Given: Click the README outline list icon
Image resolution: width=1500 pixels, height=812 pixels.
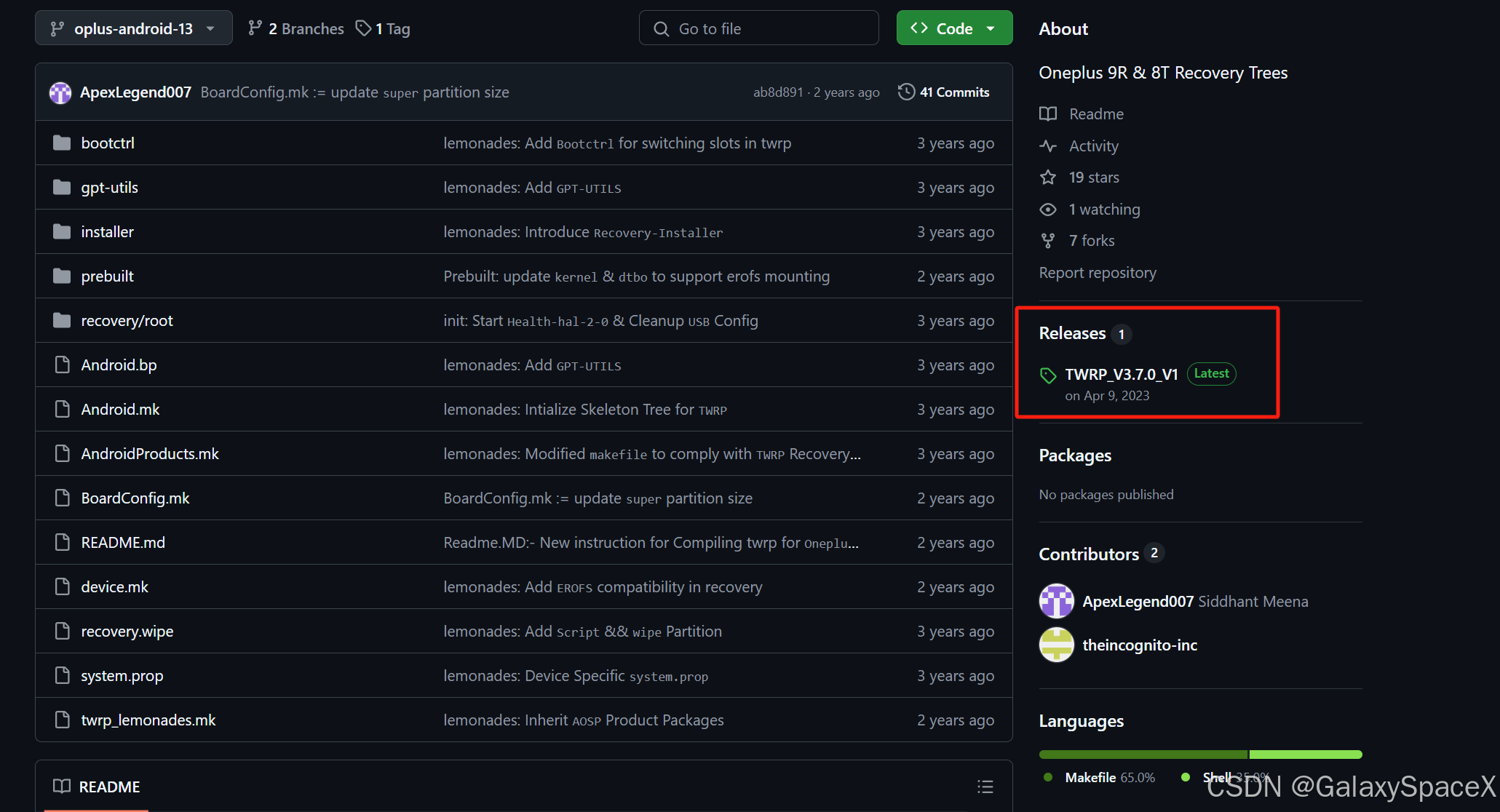Looking at the screenshot, I should 985,787.
